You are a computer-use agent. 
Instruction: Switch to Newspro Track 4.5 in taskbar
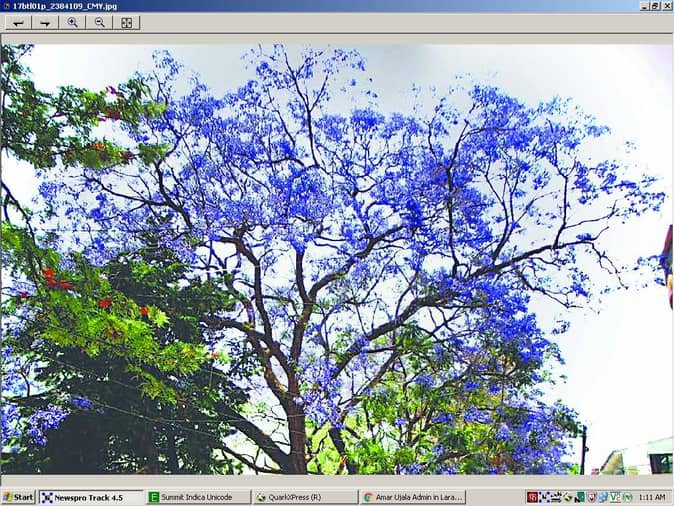point(91,497)
